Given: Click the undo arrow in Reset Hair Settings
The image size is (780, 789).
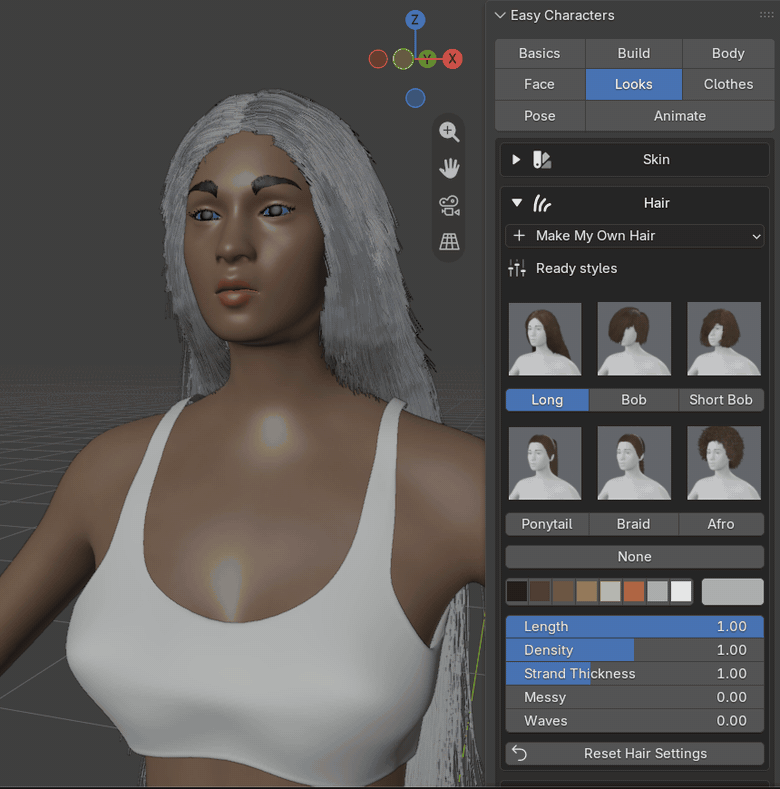Looking at the screenshot, I should click(x=519, y=753).
